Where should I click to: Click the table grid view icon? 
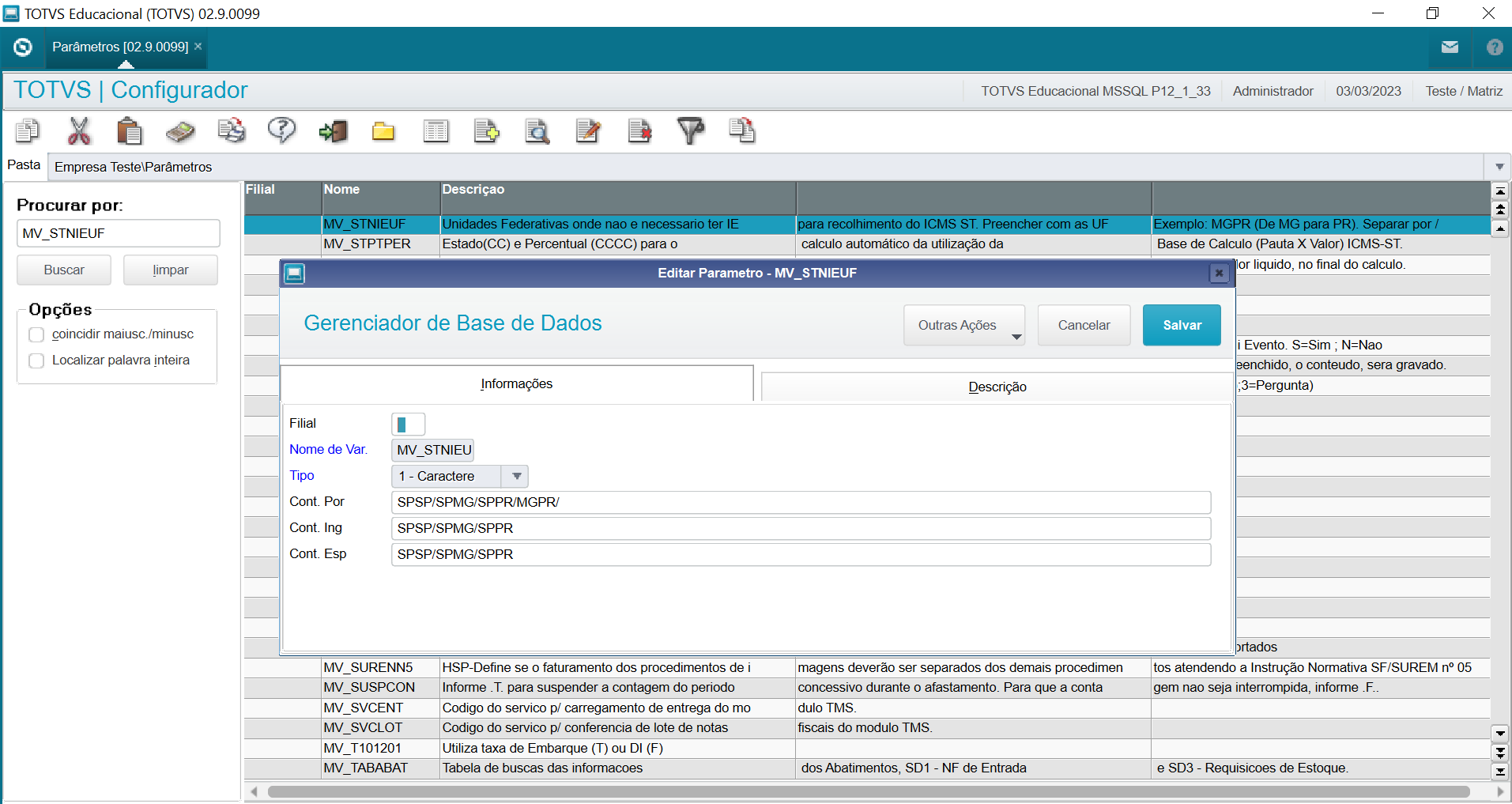(436, 131)
